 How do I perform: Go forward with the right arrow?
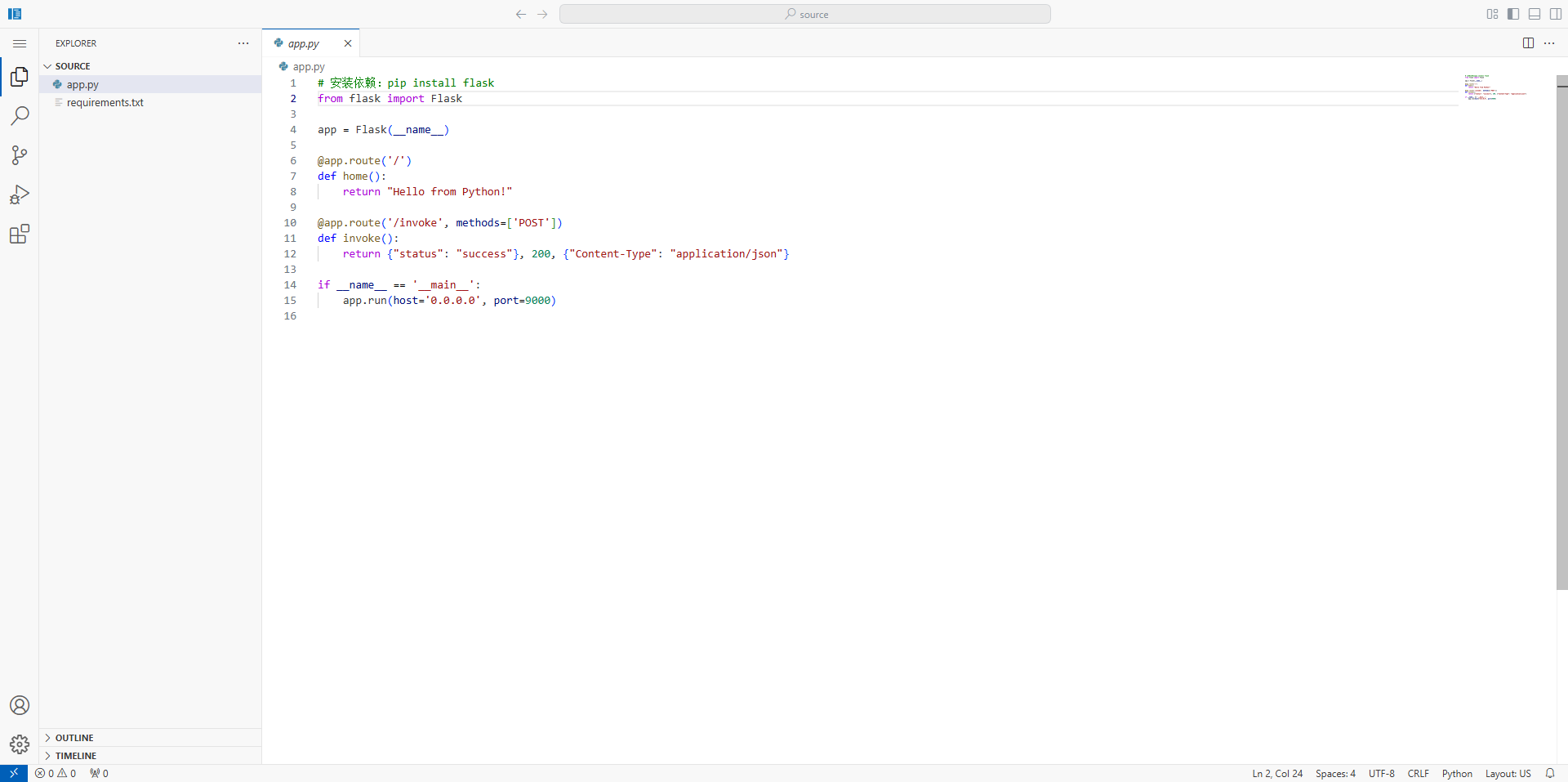pyautogui.click(x=542, y=14)
